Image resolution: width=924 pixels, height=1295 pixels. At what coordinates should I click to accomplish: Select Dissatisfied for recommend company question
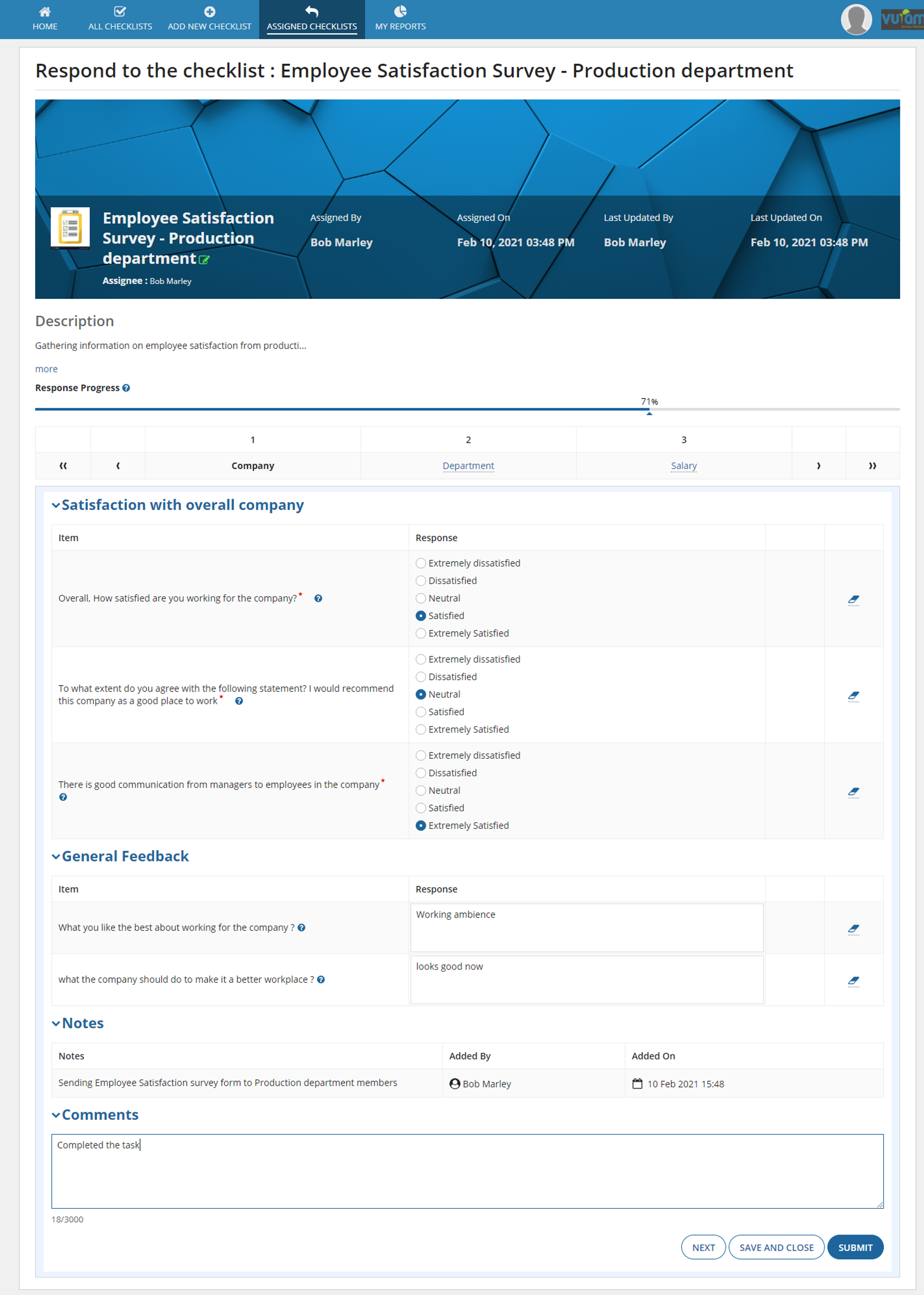420,677
